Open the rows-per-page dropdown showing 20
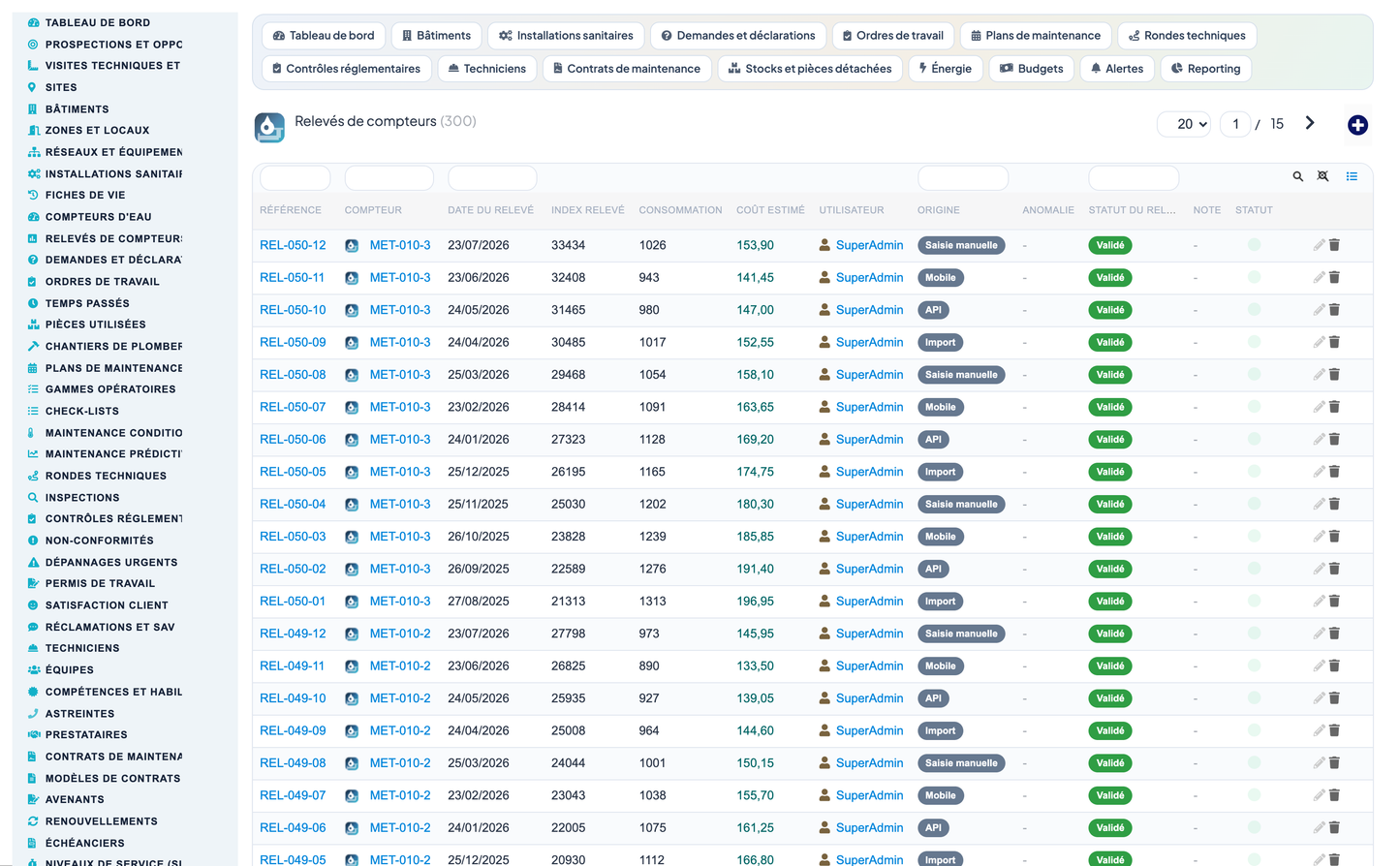 (x=1184, y=124)
